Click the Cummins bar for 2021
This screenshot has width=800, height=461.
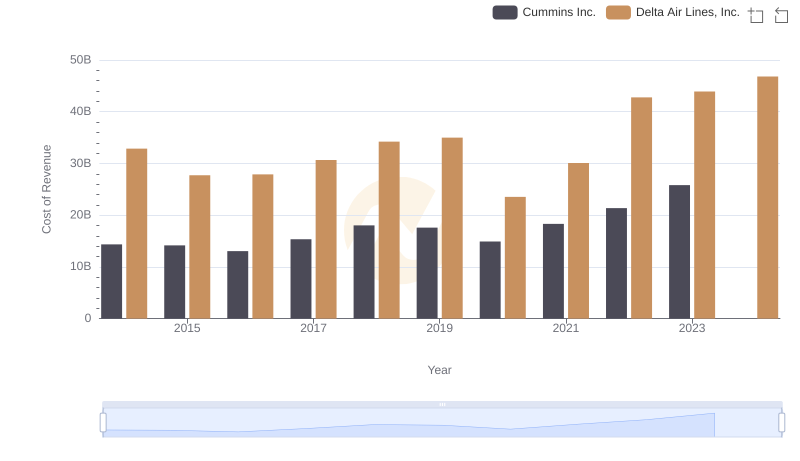point(553,271)
